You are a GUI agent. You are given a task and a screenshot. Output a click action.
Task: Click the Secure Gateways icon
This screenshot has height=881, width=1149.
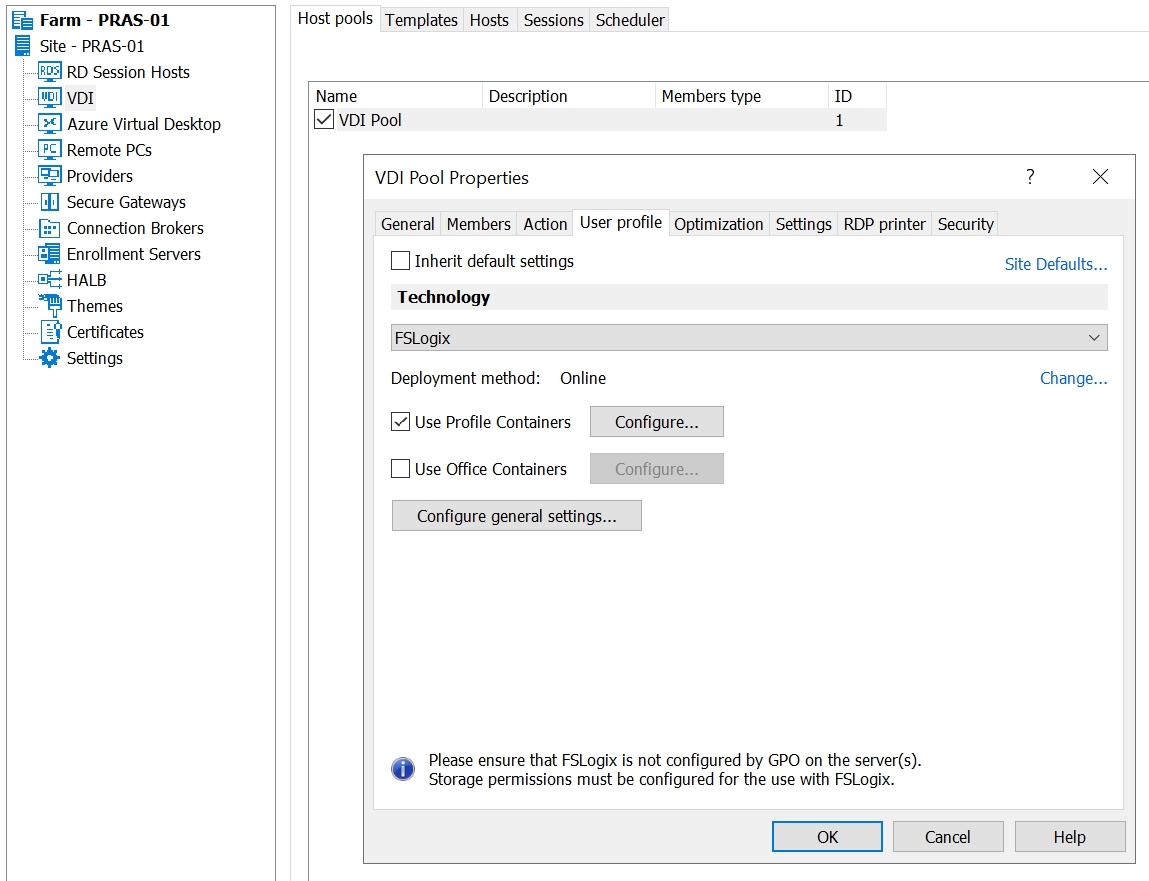point(50,202)
